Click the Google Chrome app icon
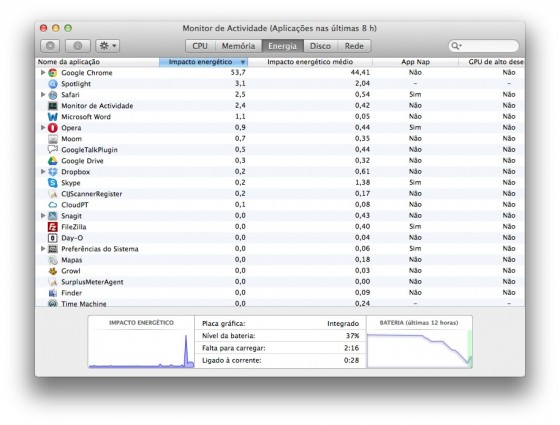 pos(52,73)
